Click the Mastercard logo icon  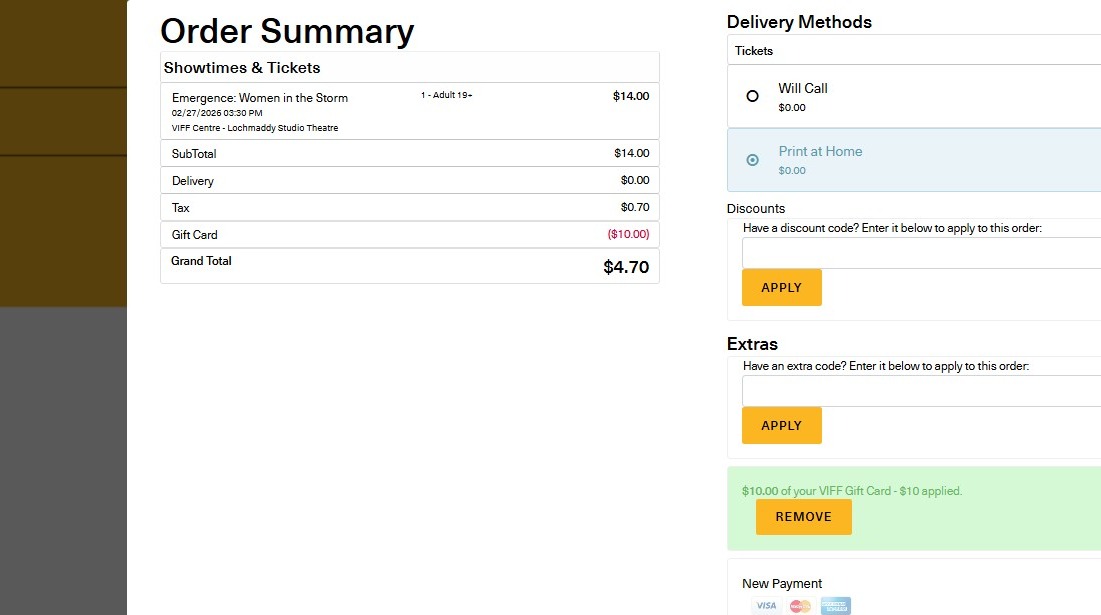tap(800, 605)
